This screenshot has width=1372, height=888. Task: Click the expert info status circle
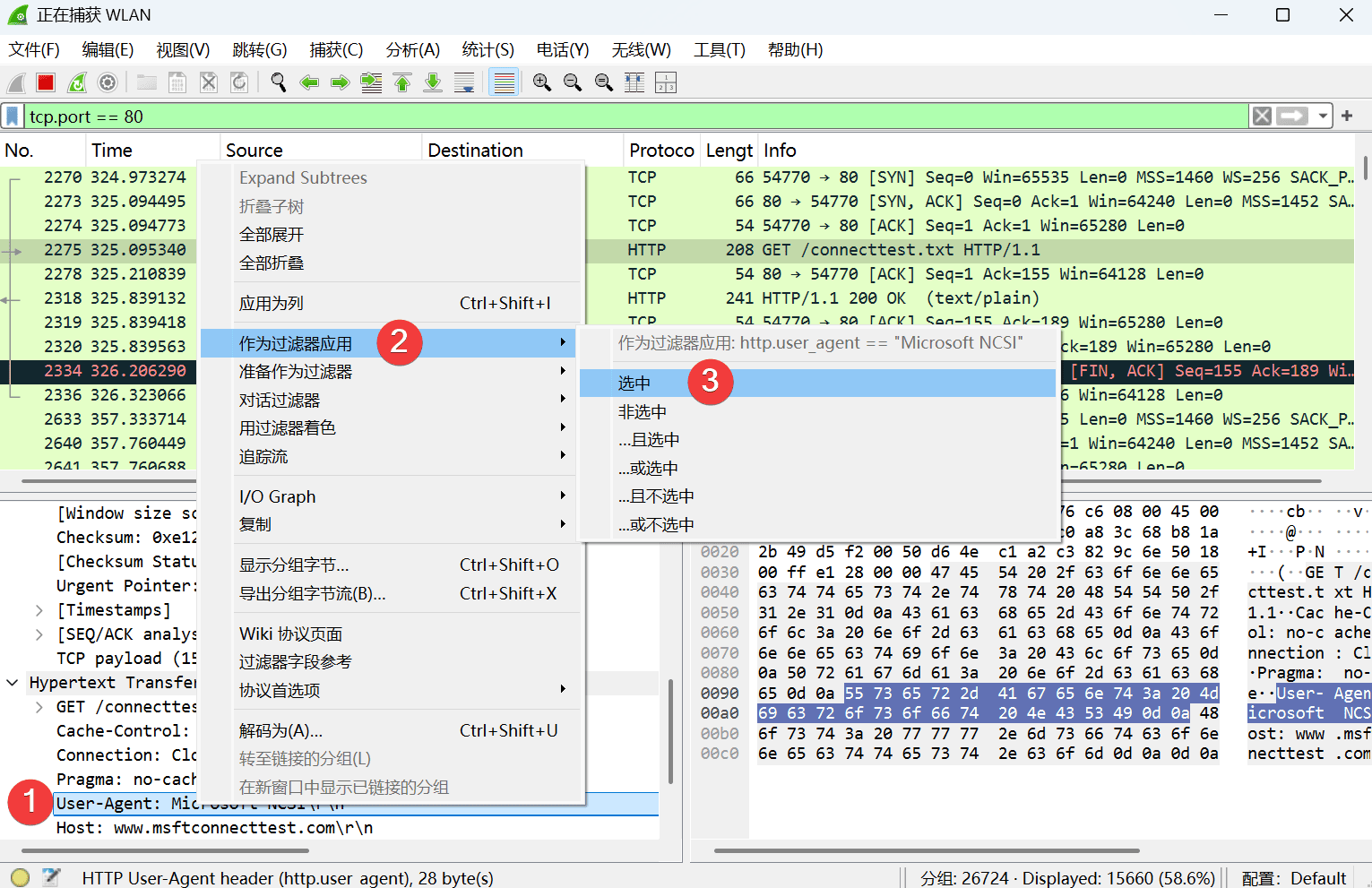(x=21, y=877)
